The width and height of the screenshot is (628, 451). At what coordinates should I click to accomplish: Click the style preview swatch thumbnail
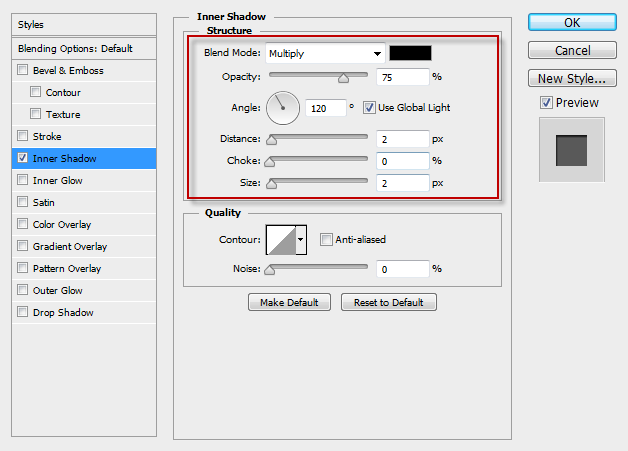pos(572,150)
